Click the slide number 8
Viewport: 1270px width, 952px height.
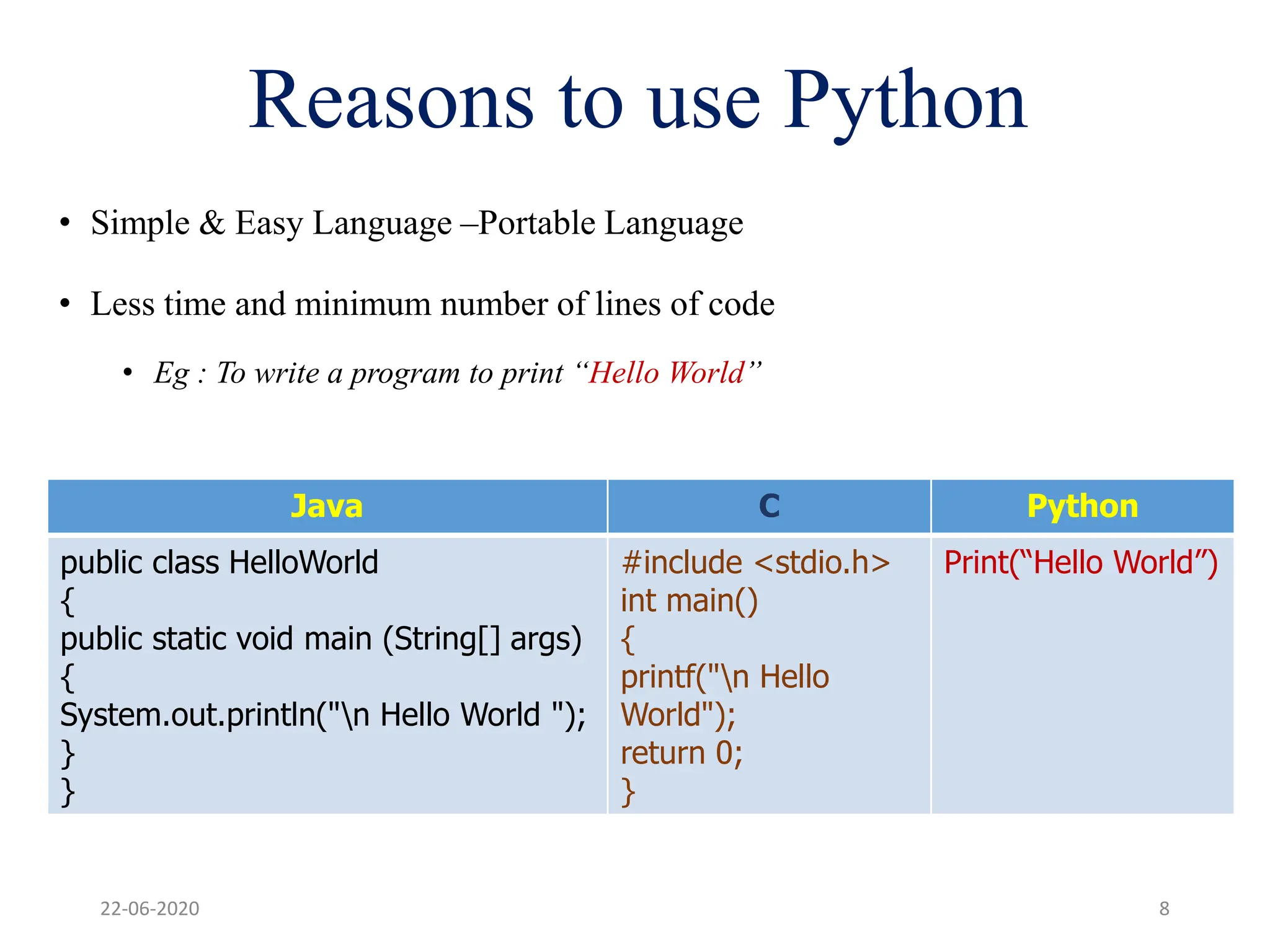tap(1164, 909)
